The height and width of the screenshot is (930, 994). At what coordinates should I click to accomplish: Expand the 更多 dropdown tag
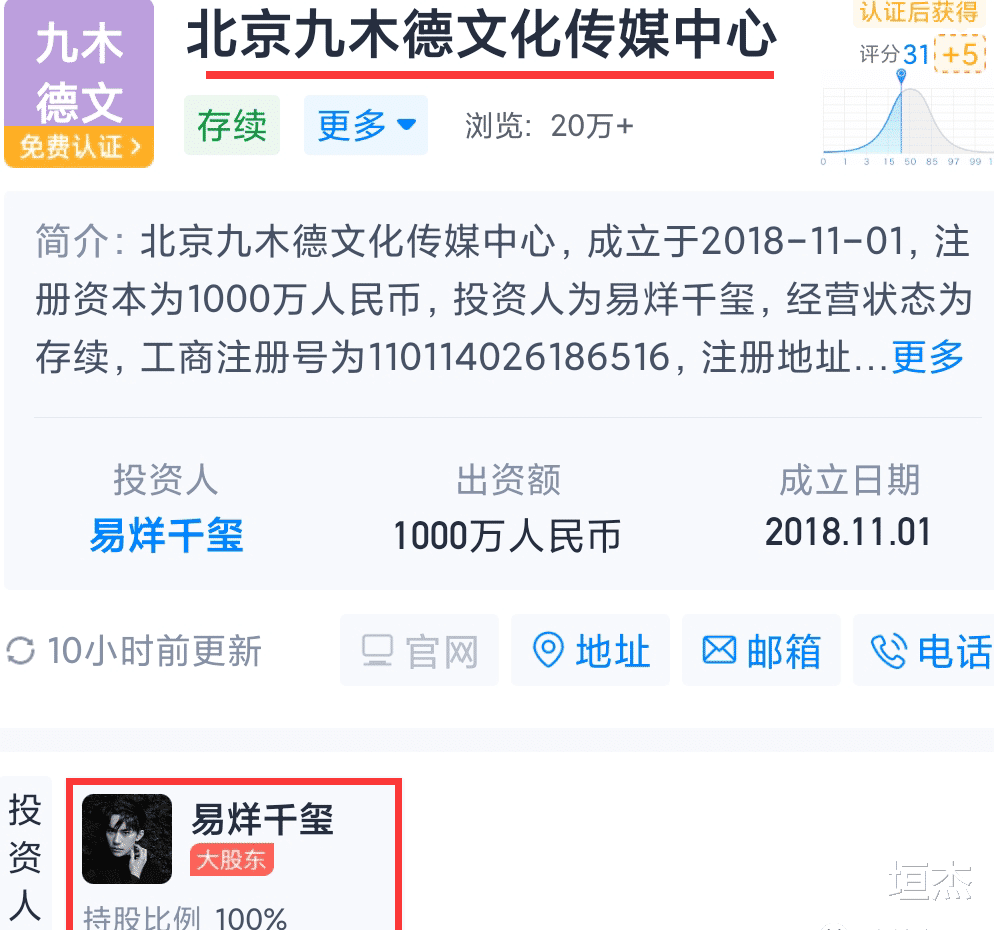366,125
